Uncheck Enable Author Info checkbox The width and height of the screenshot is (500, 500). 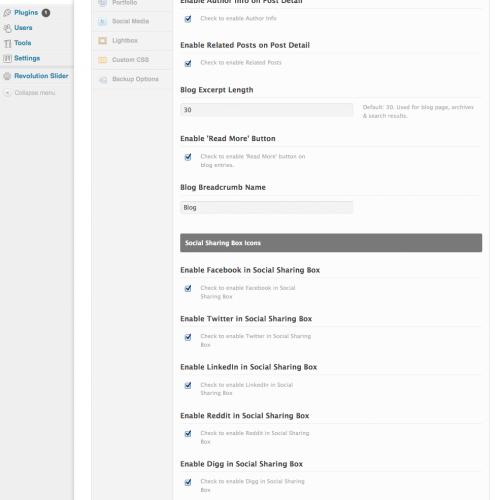tap(188, 19)
